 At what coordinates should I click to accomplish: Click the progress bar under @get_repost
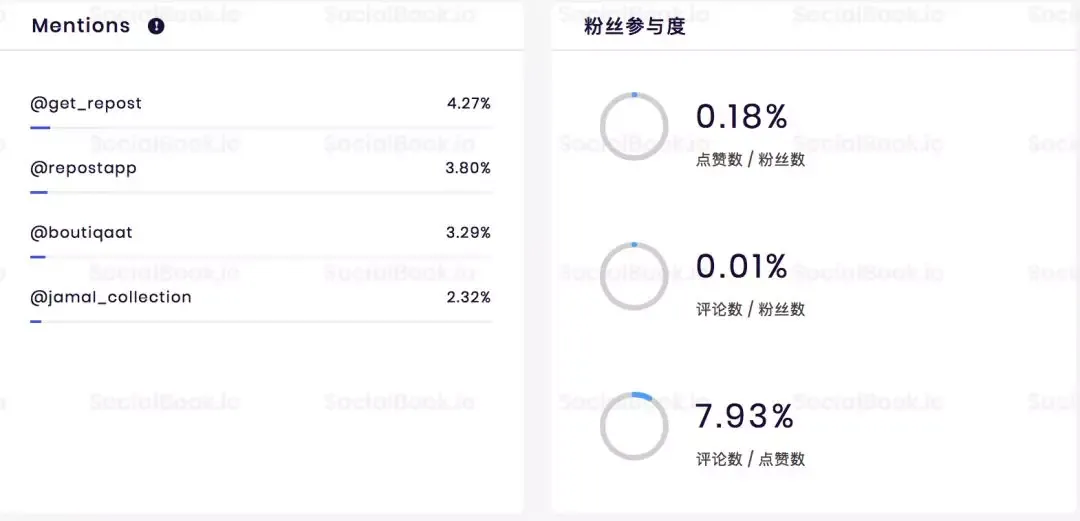pyautogui.click(x=260, y=127)
